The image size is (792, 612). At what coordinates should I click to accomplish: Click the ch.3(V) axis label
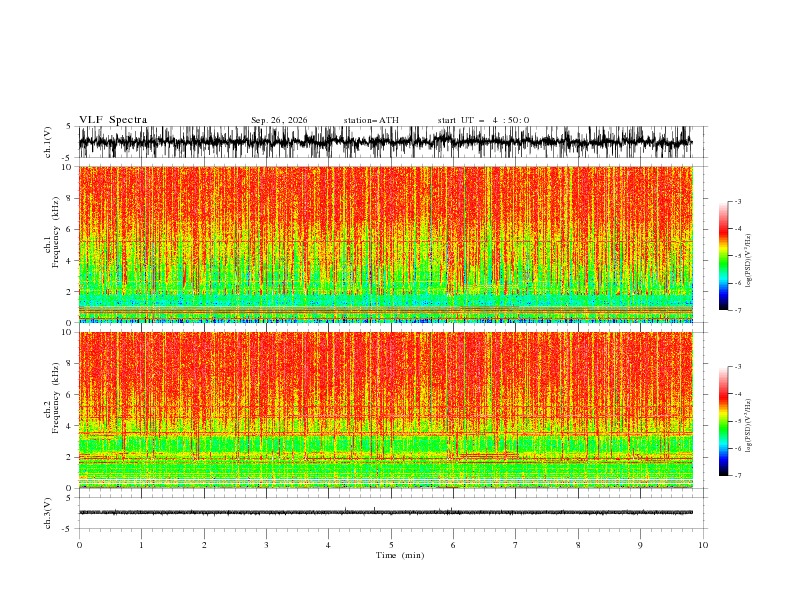pyautogui.click(x=47, y=513)
